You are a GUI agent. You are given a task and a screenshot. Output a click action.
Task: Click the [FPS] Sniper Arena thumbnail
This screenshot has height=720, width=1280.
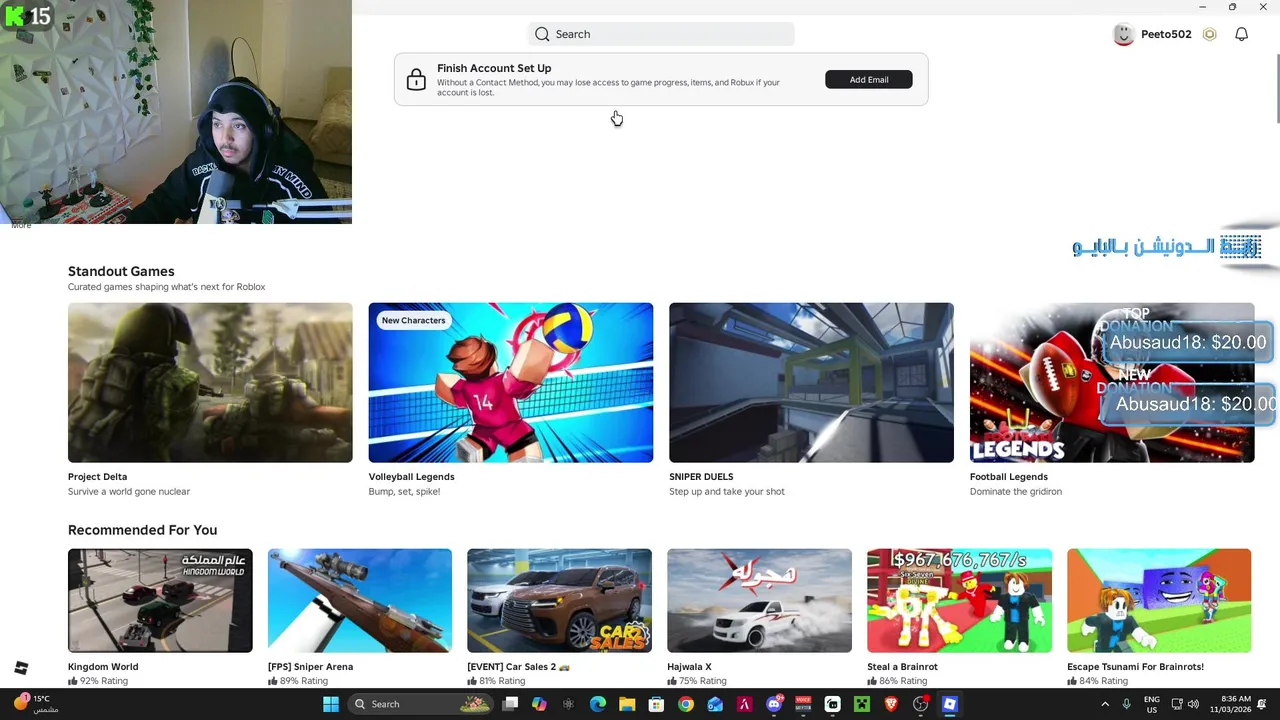[360, 600]
